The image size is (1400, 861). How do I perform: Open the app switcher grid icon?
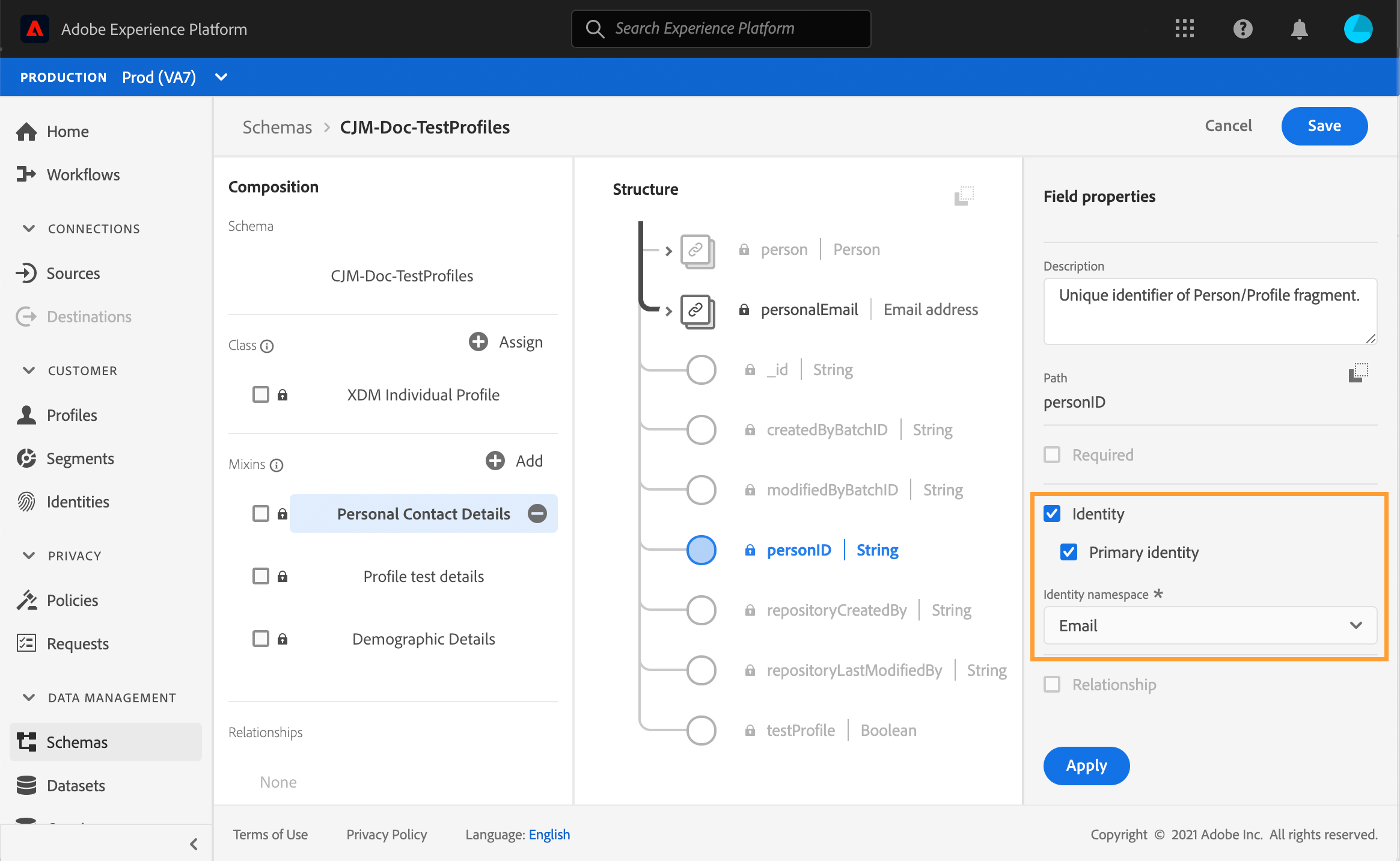[1184, 29]
